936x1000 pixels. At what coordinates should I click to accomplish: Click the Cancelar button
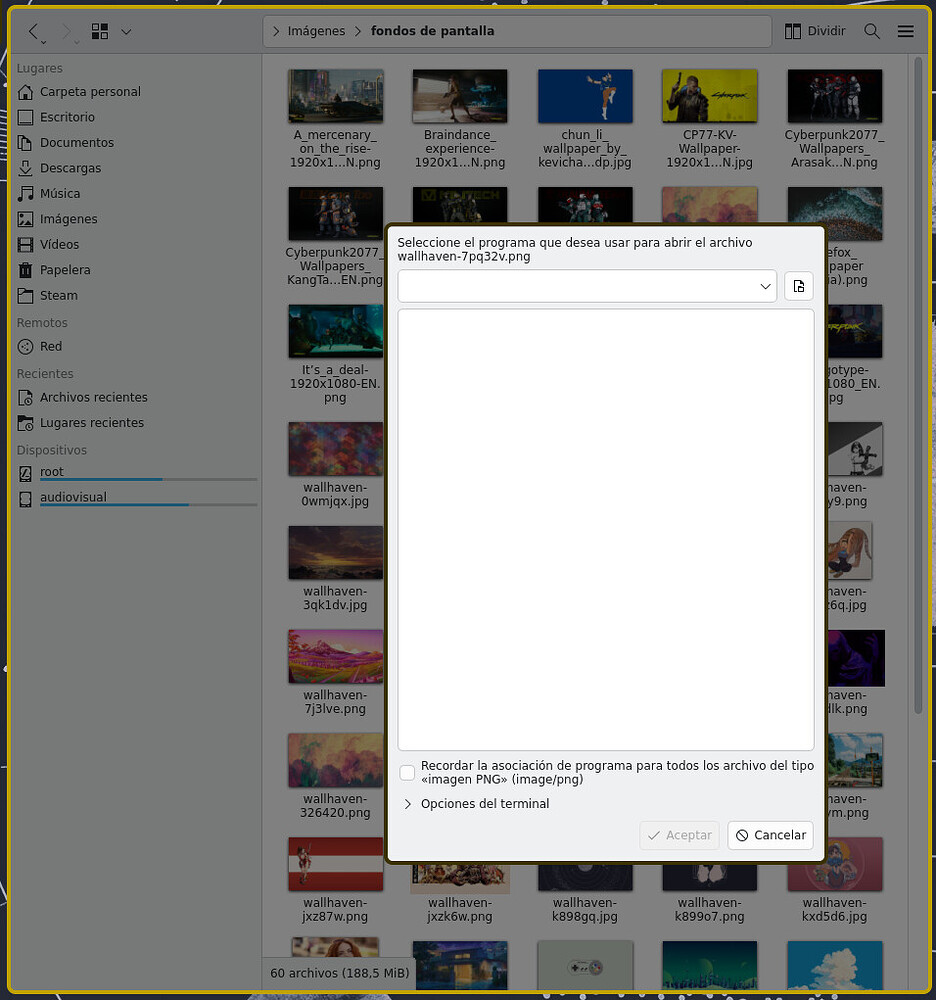(769, 835)
